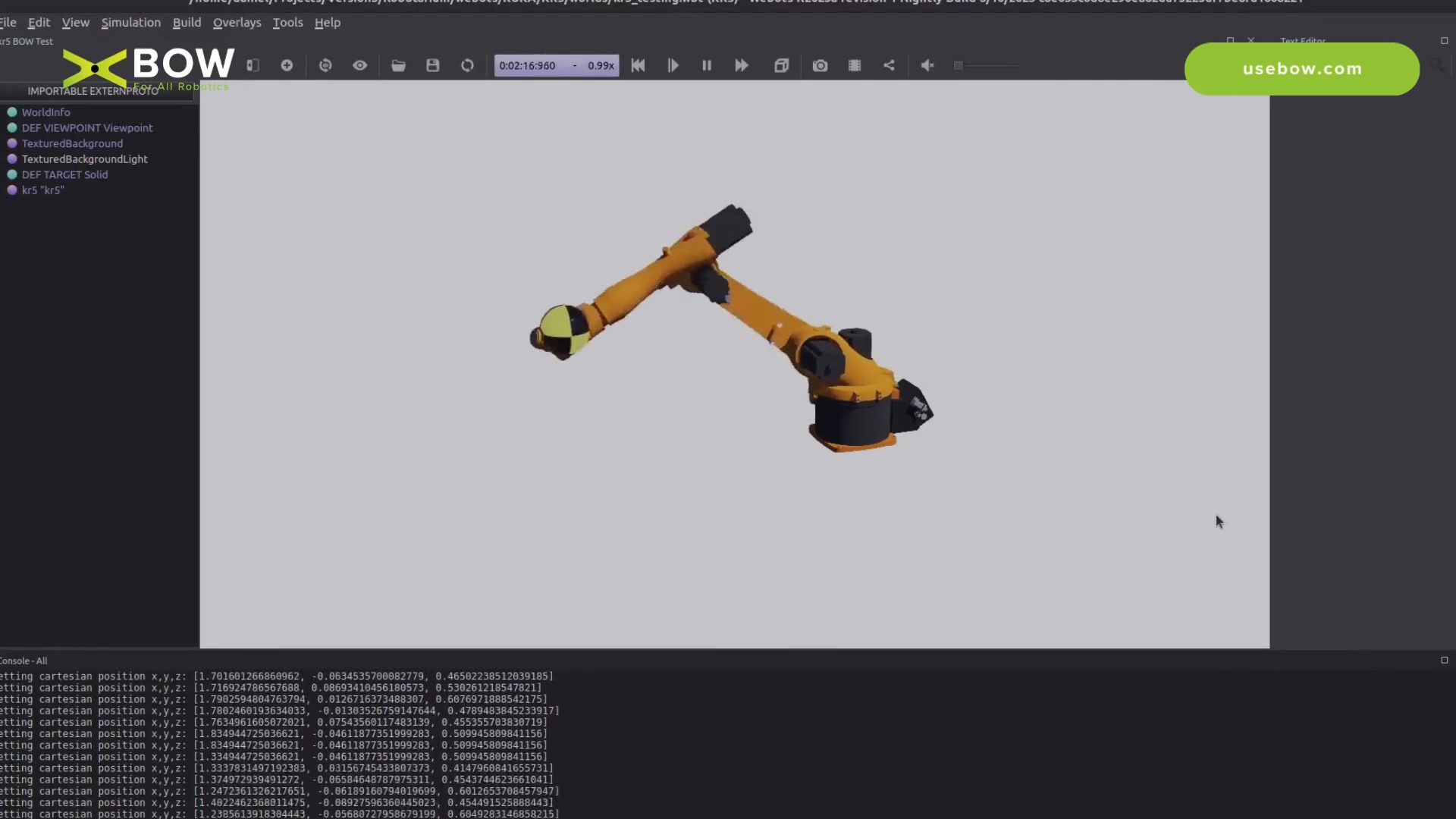Click the share simulation icon
1456x819 pixels.
point(889,66)
